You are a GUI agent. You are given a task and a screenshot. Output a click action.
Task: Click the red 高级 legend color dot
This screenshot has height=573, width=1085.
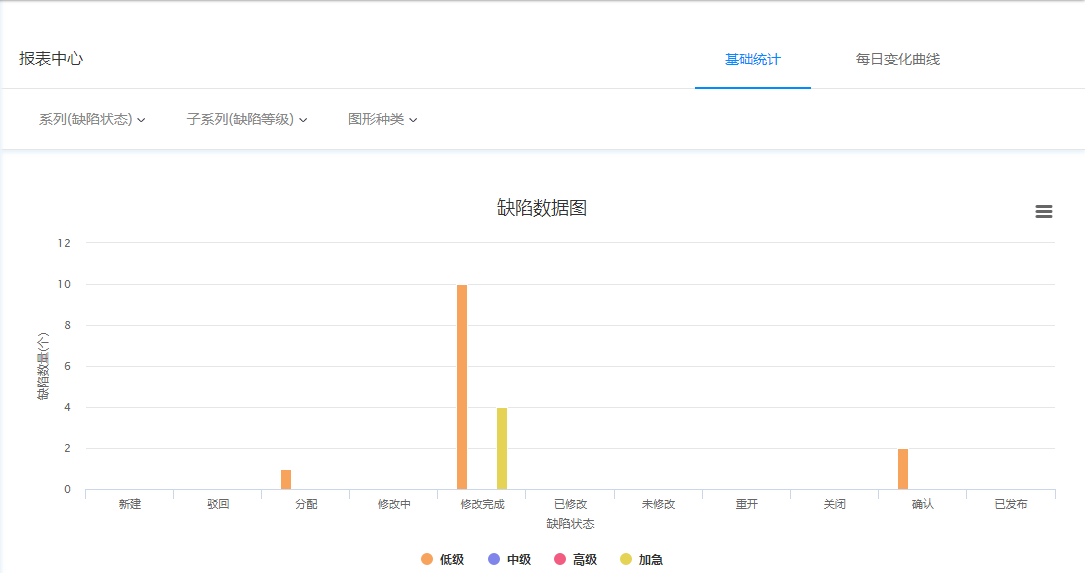click(x=560, y=560)
